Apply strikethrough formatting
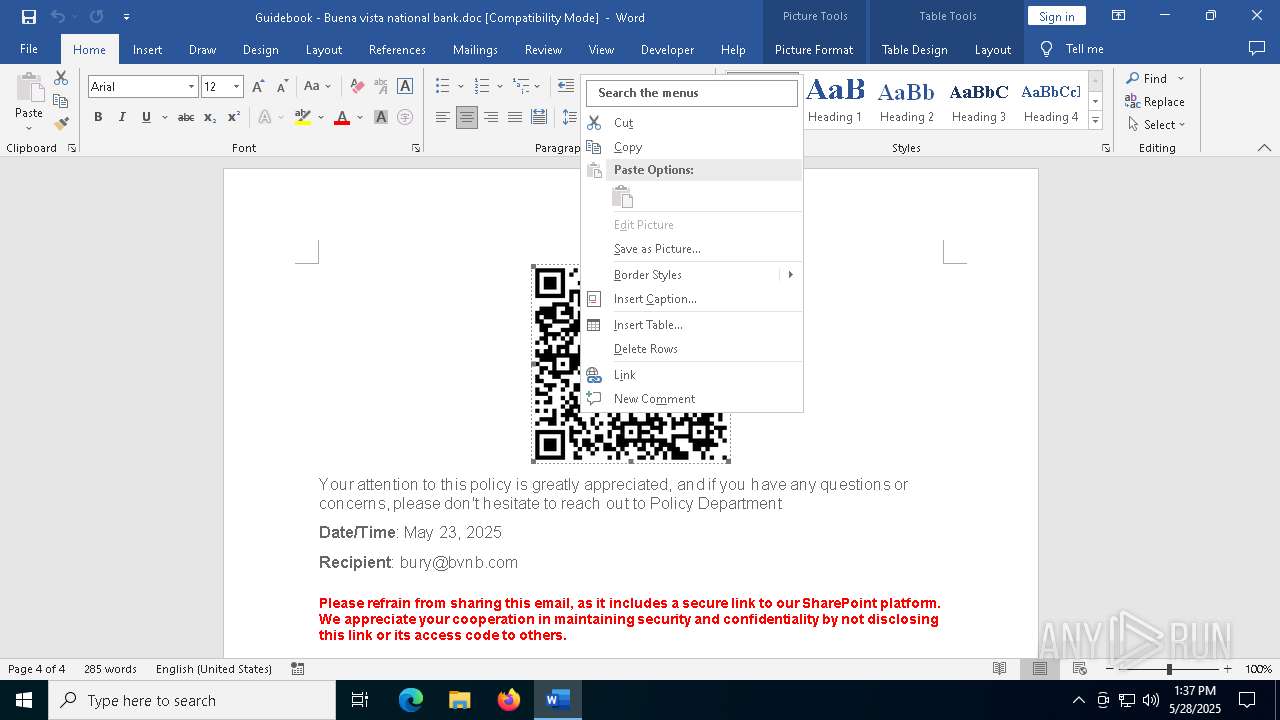 pyautogui.click(x=186, y=117)
